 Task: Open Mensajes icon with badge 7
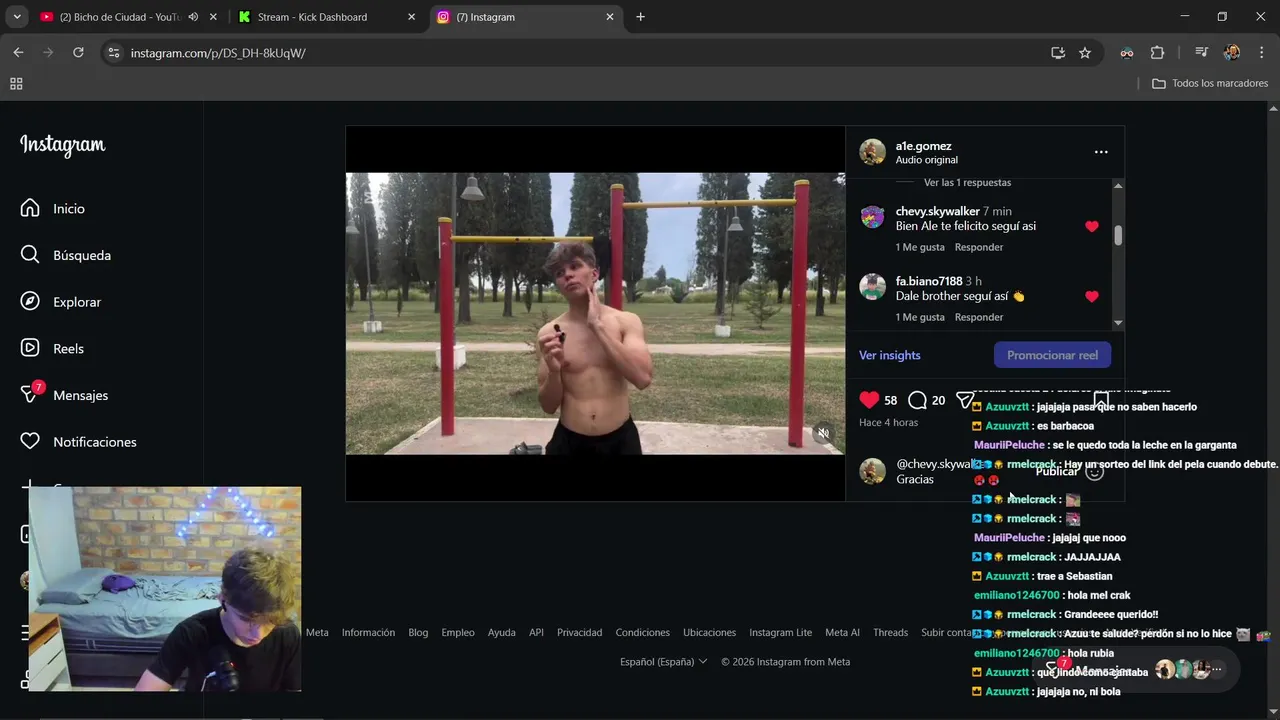[30, 394]
